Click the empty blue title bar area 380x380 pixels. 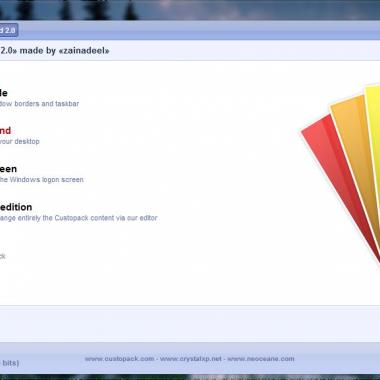pos(200,30)
